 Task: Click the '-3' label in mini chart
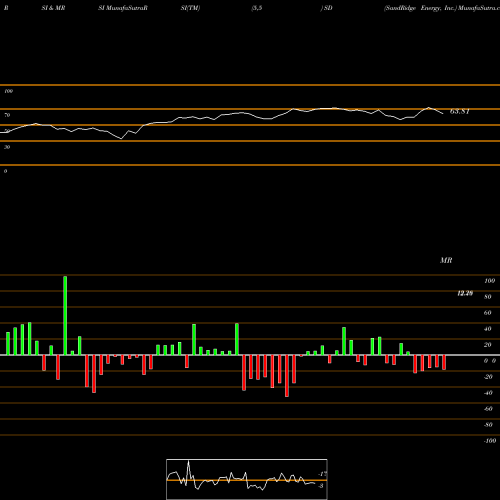click(x=321, y=486)
